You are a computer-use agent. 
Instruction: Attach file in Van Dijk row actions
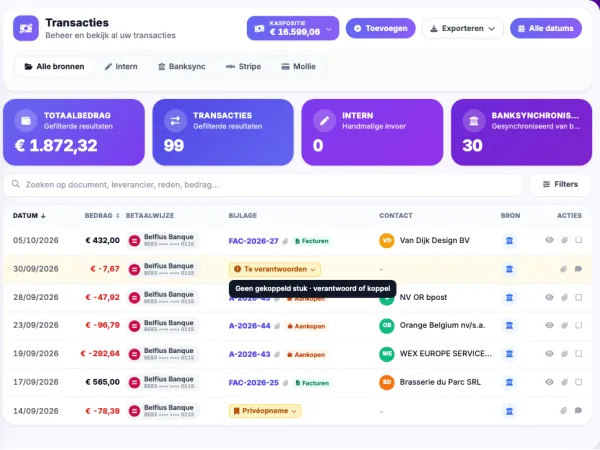564,240
